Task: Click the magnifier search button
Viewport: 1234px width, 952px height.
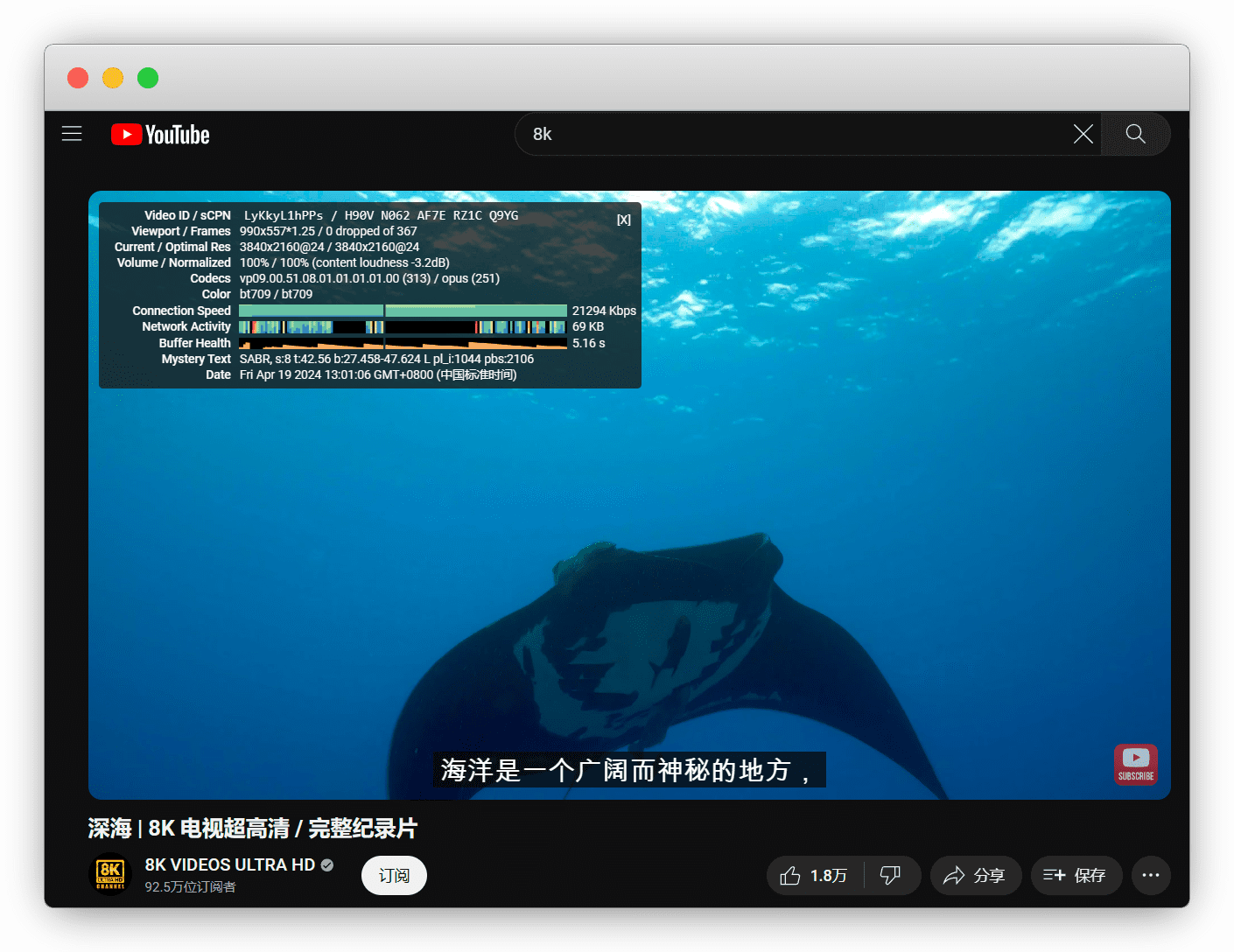Action: [1135, 134]
